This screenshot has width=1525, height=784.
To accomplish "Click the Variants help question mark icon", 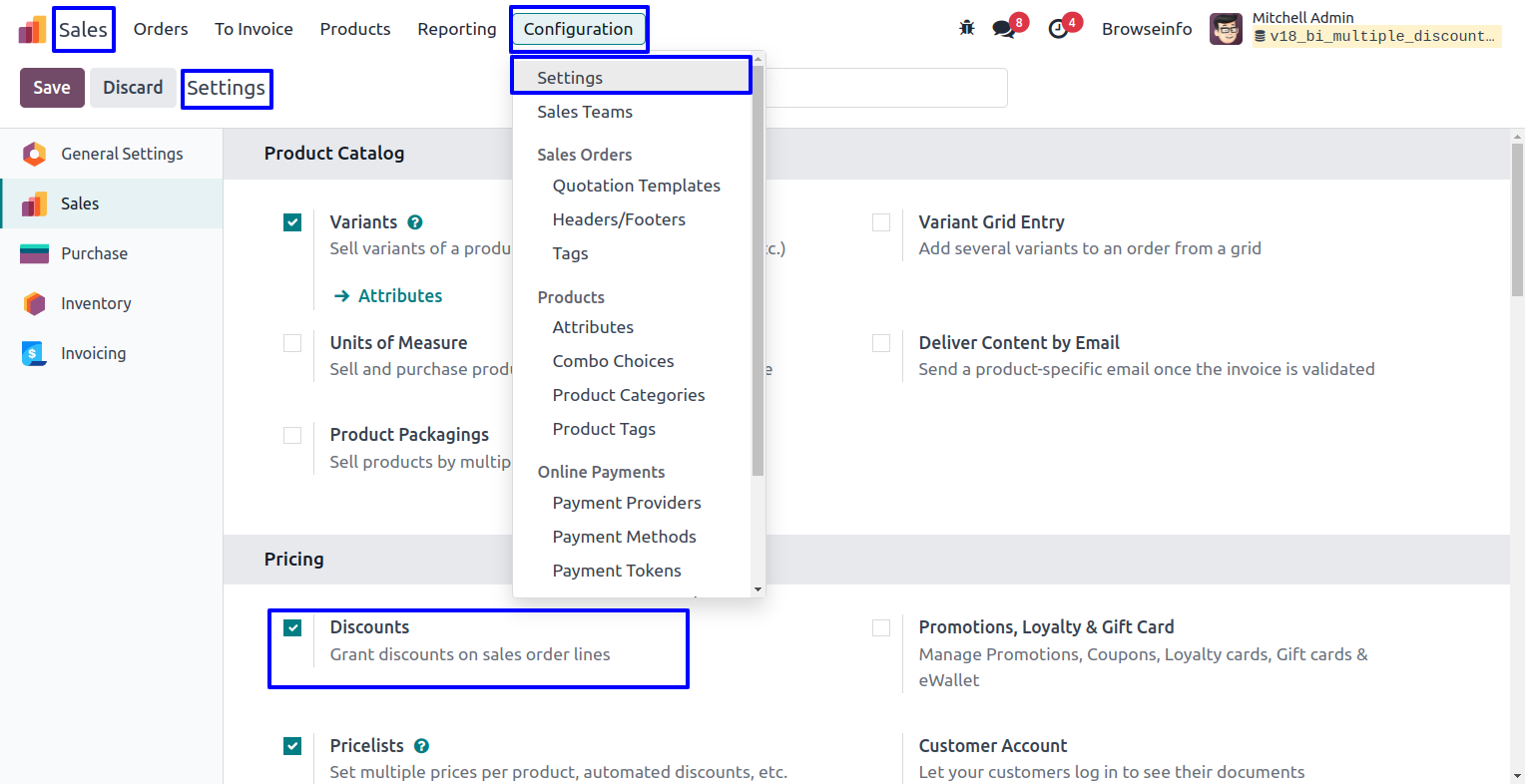I will [x=415, y=222].
